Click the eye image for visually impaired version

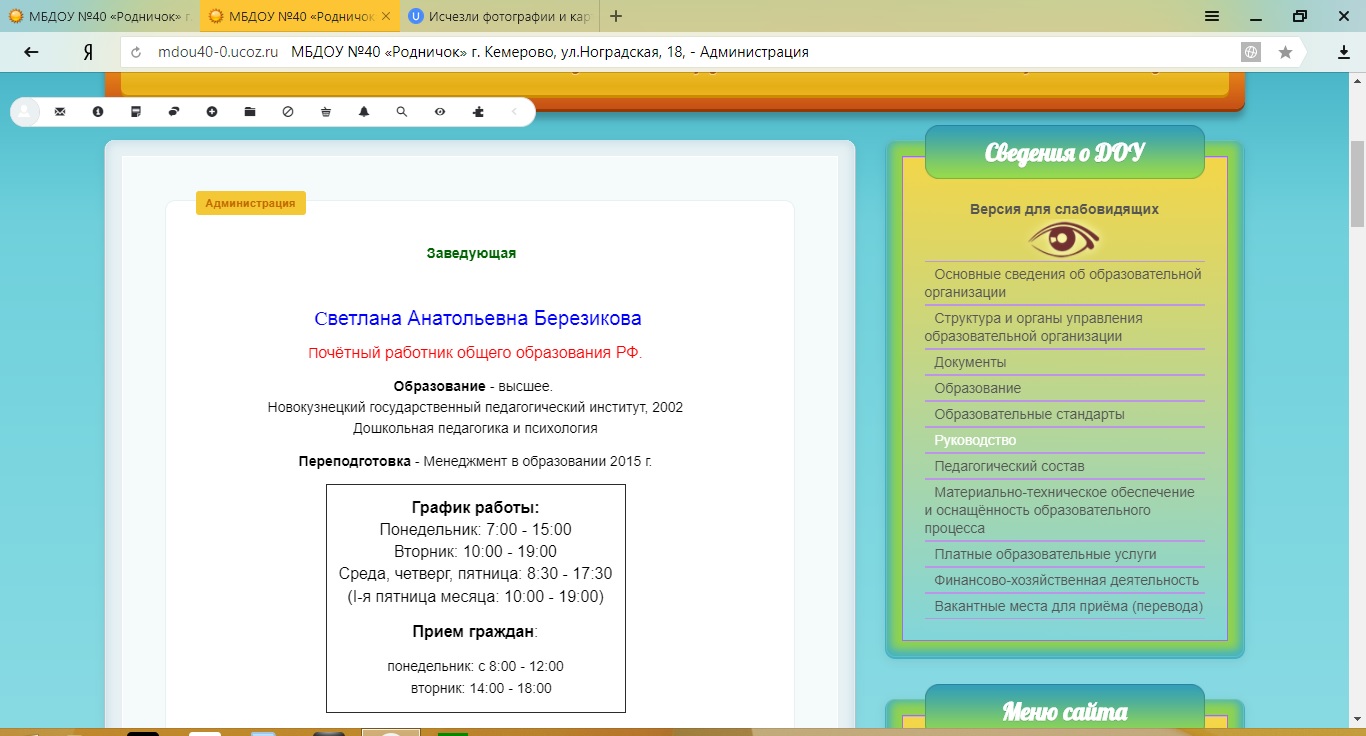click(x=1064, y=239)
